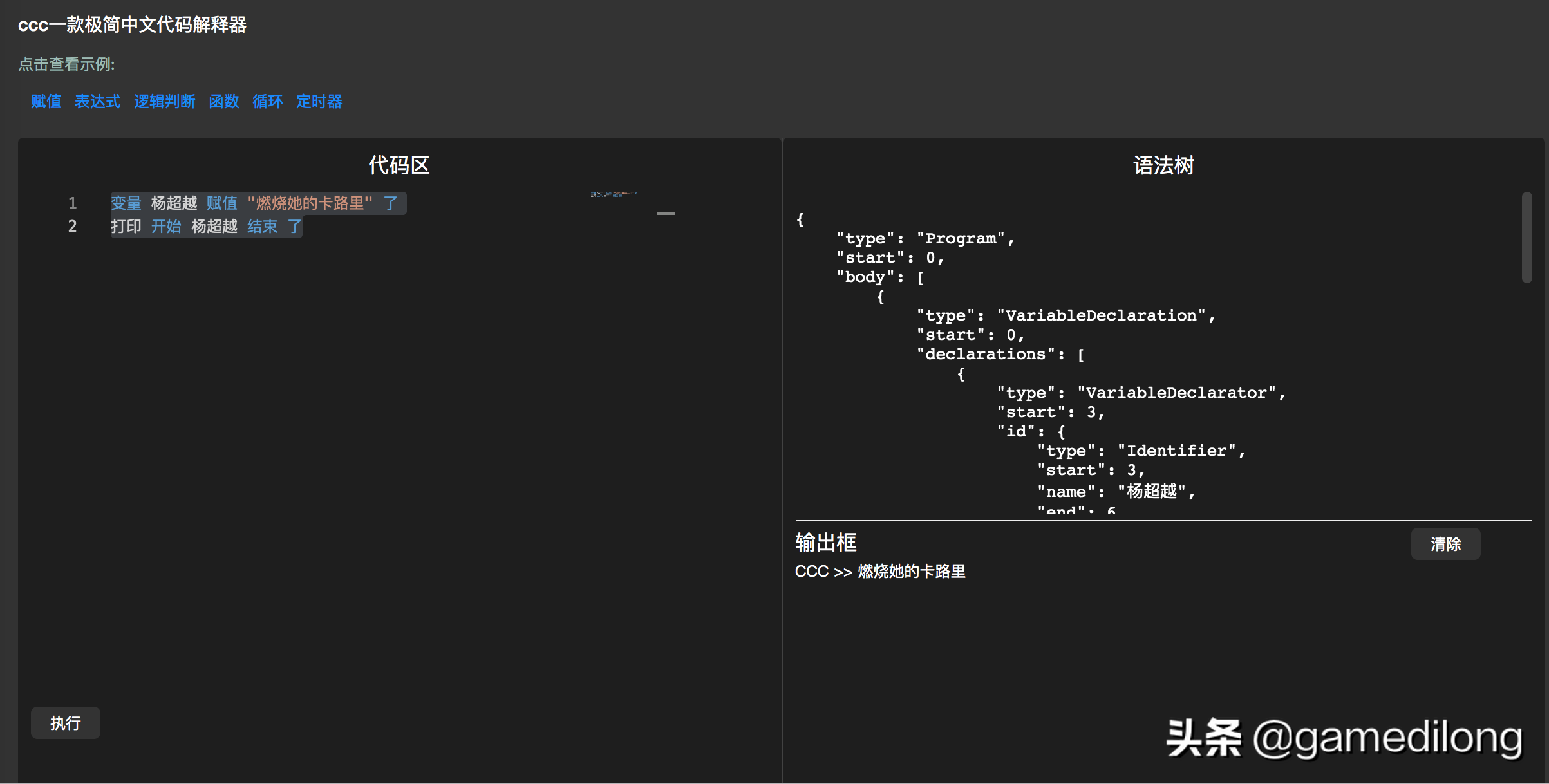Open the 表达式 example link
Image resolution: width=1549 pixels, height=784 pixels.
(x=97, y=102)
